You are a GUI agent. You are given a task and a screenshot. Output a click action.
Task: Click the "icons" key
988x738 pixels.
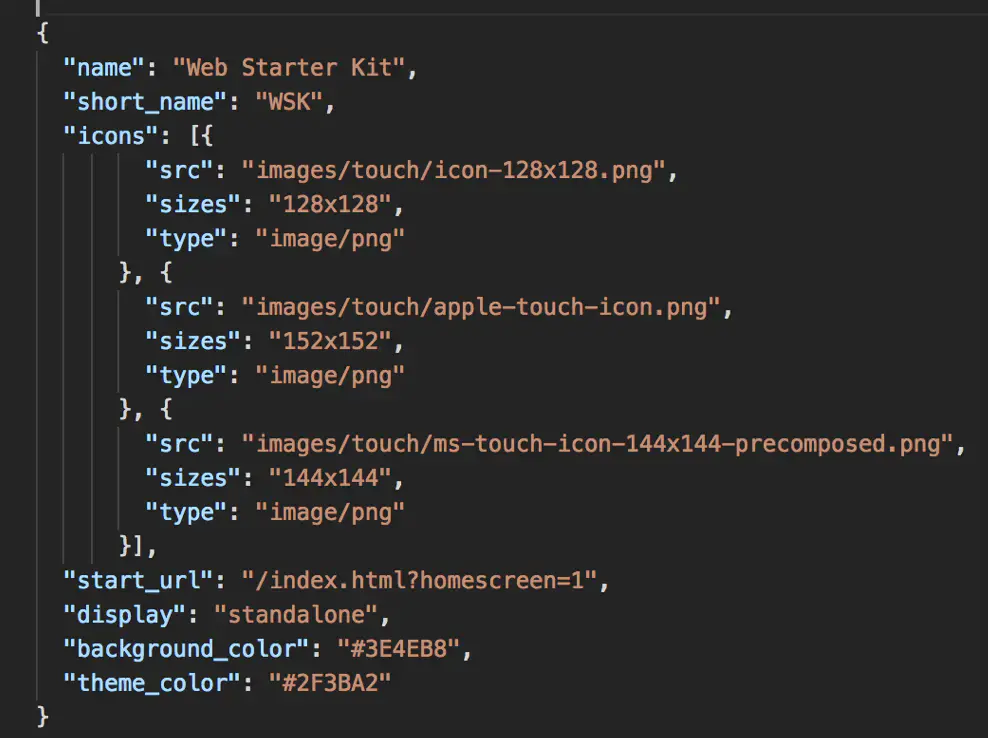click(x=111, y=136)
